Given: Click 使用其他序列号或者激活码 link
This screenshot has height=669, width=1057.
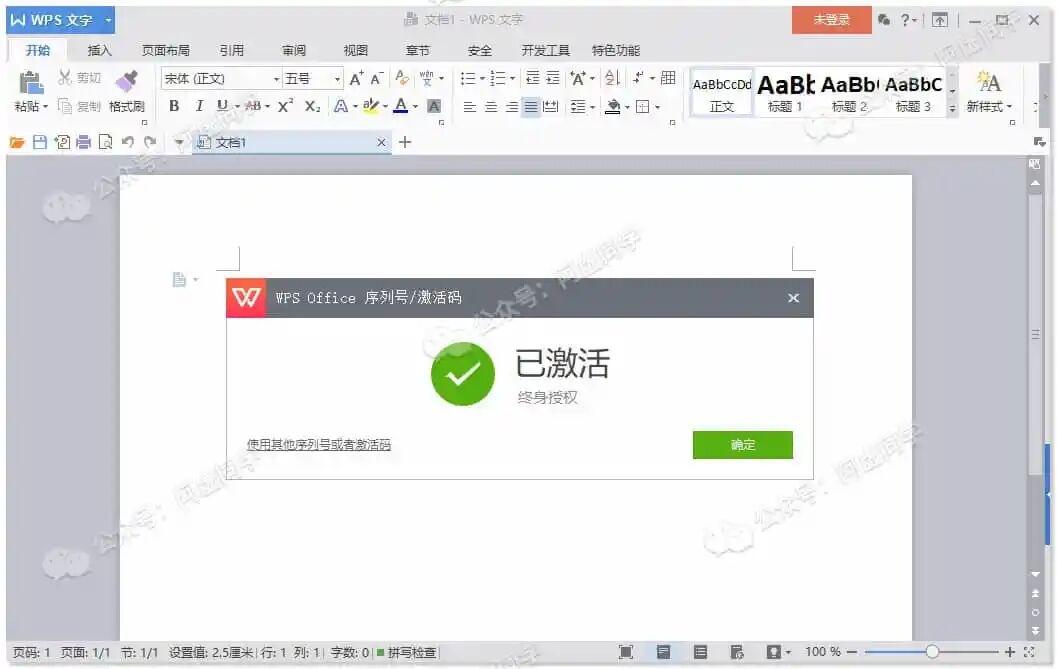Looking at the screenshot, I should click(319, 444).
